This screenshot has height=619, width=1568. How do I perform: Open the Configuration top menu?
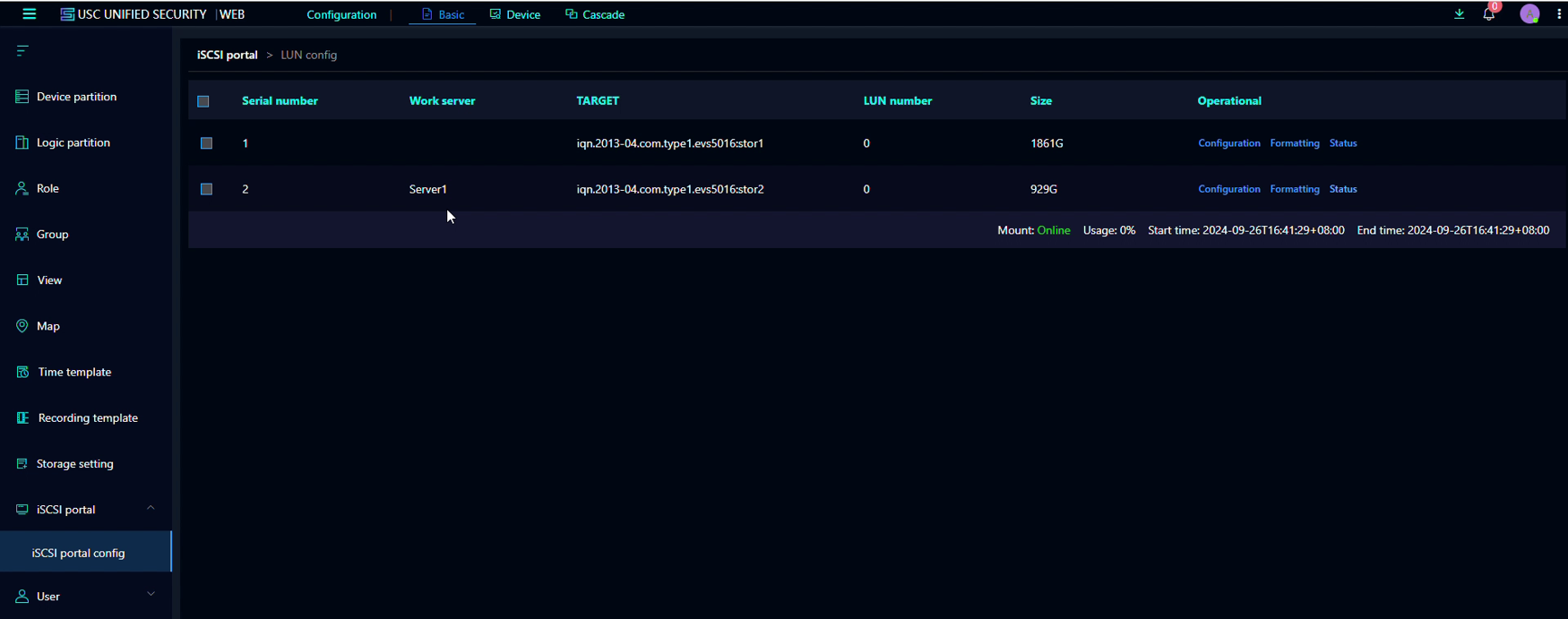341,14
